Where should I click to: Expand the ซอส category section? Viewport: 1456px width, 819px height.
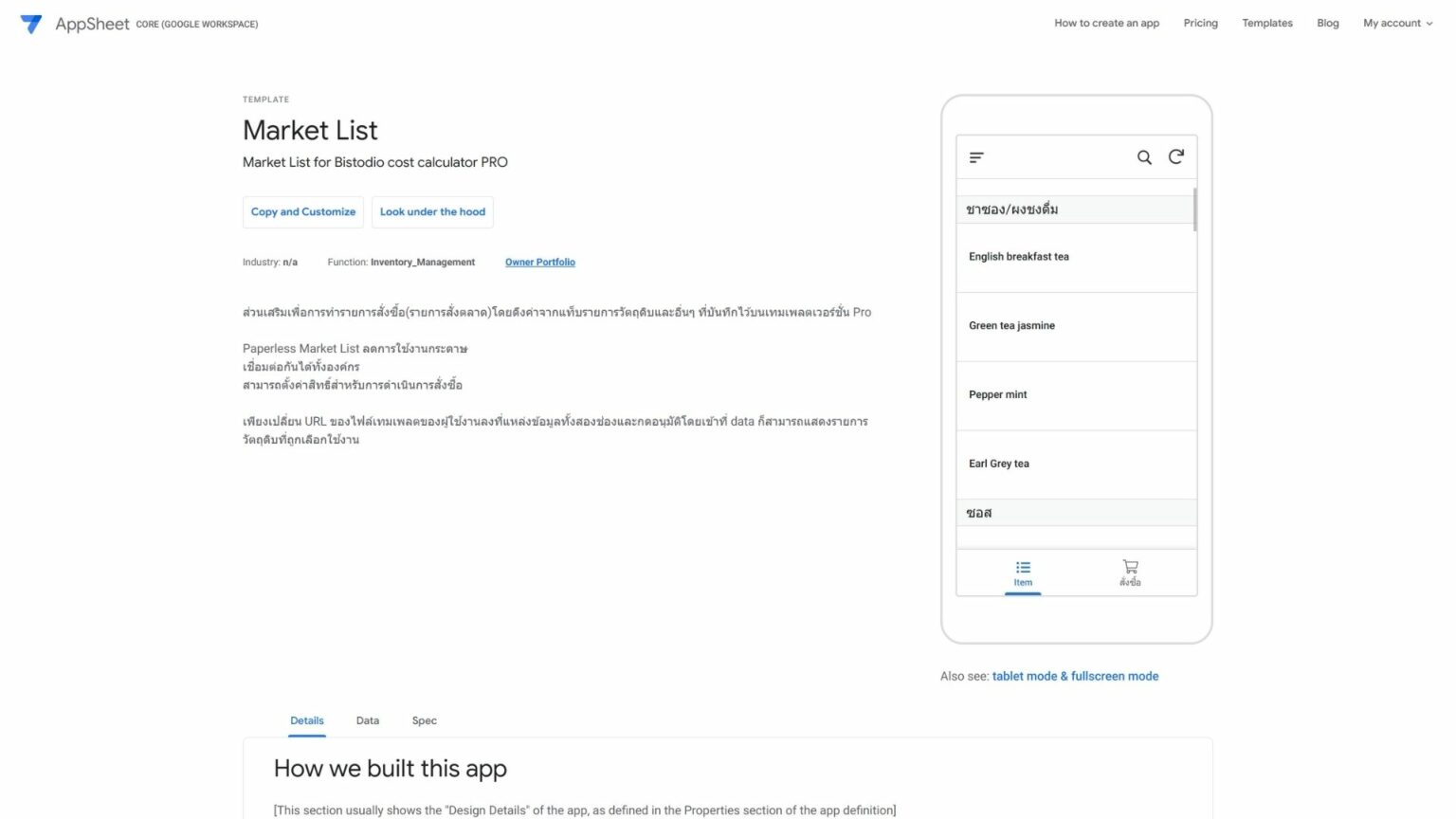(x=978, y=512)
